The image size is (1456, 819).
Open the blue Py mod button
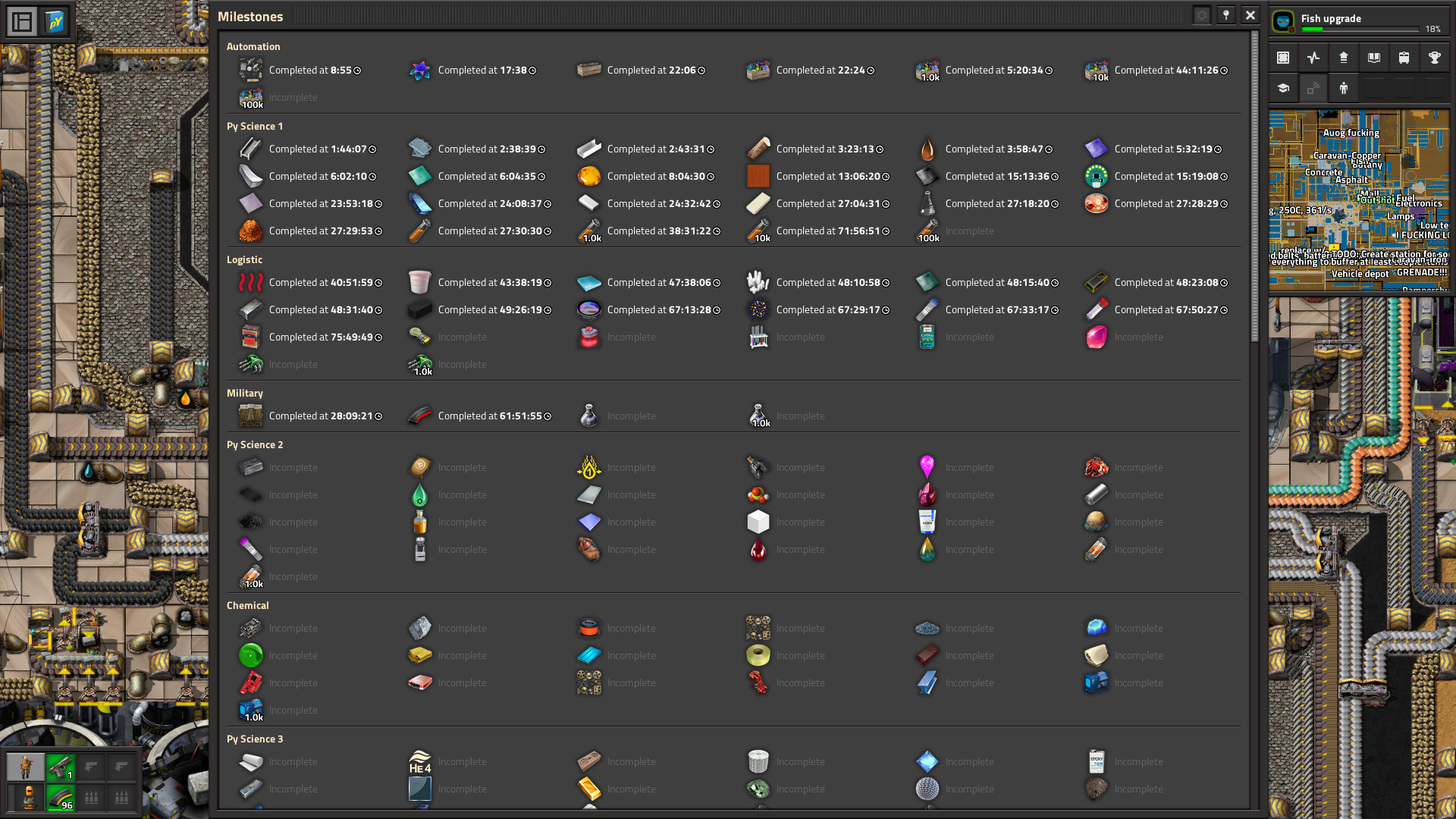[55, 22]
